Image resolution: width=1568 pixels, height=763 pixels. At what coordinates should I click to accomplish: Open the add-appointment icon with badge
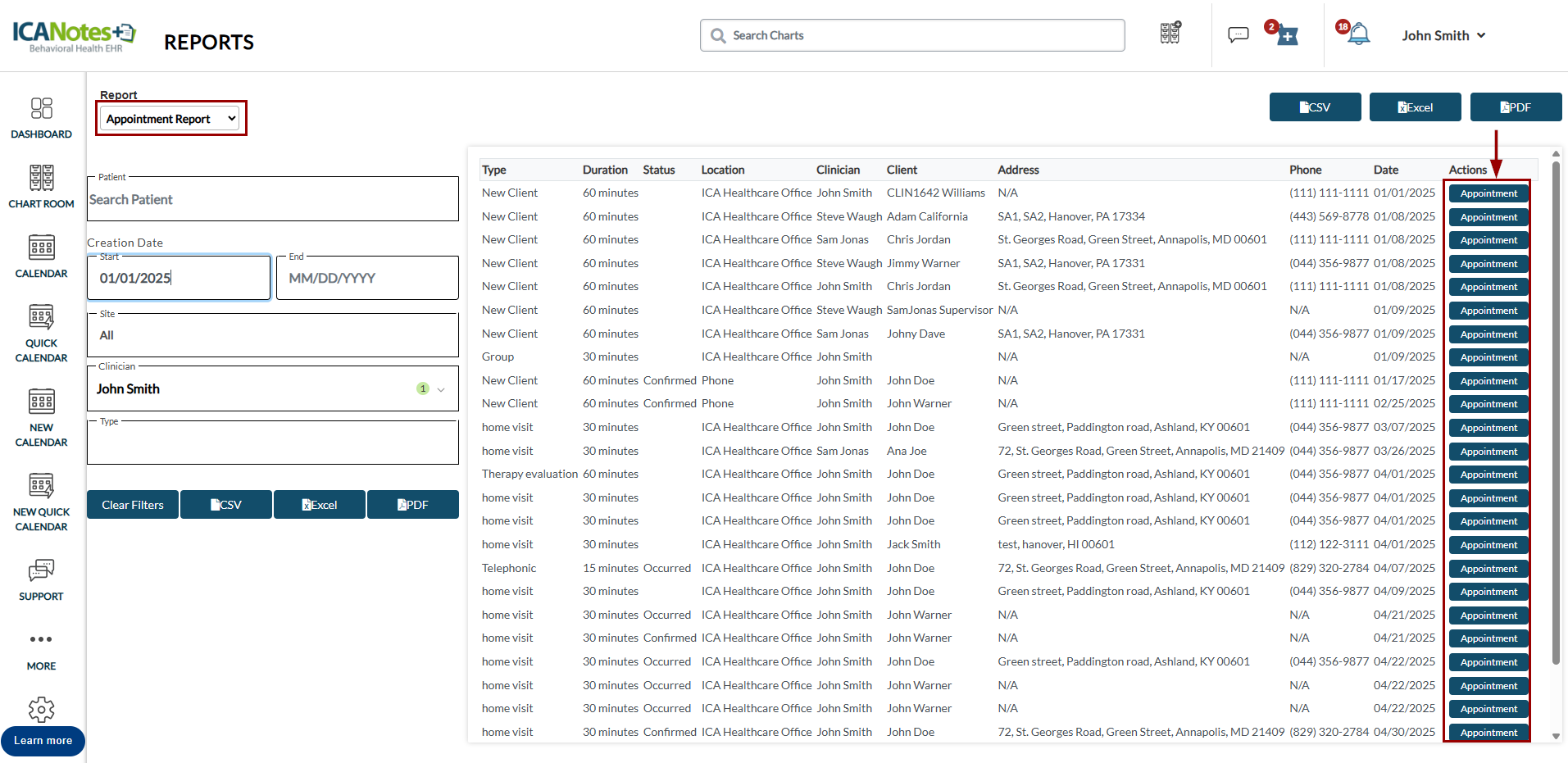1287,35
